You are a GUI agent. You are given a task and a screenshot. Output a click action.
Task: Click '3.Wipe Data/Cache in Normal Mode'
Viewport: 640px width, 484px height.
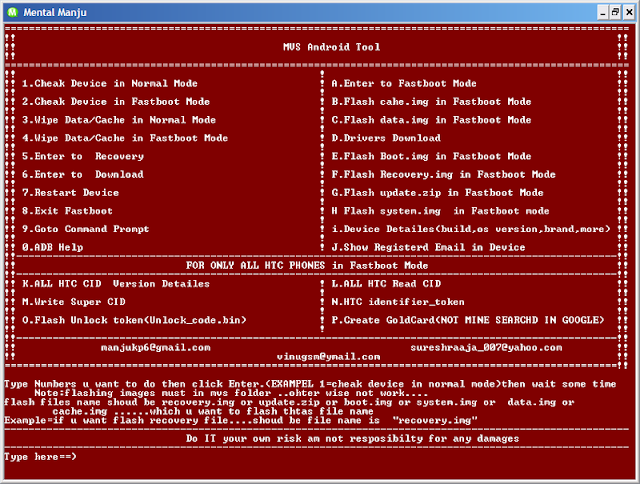tap(119, 120)
